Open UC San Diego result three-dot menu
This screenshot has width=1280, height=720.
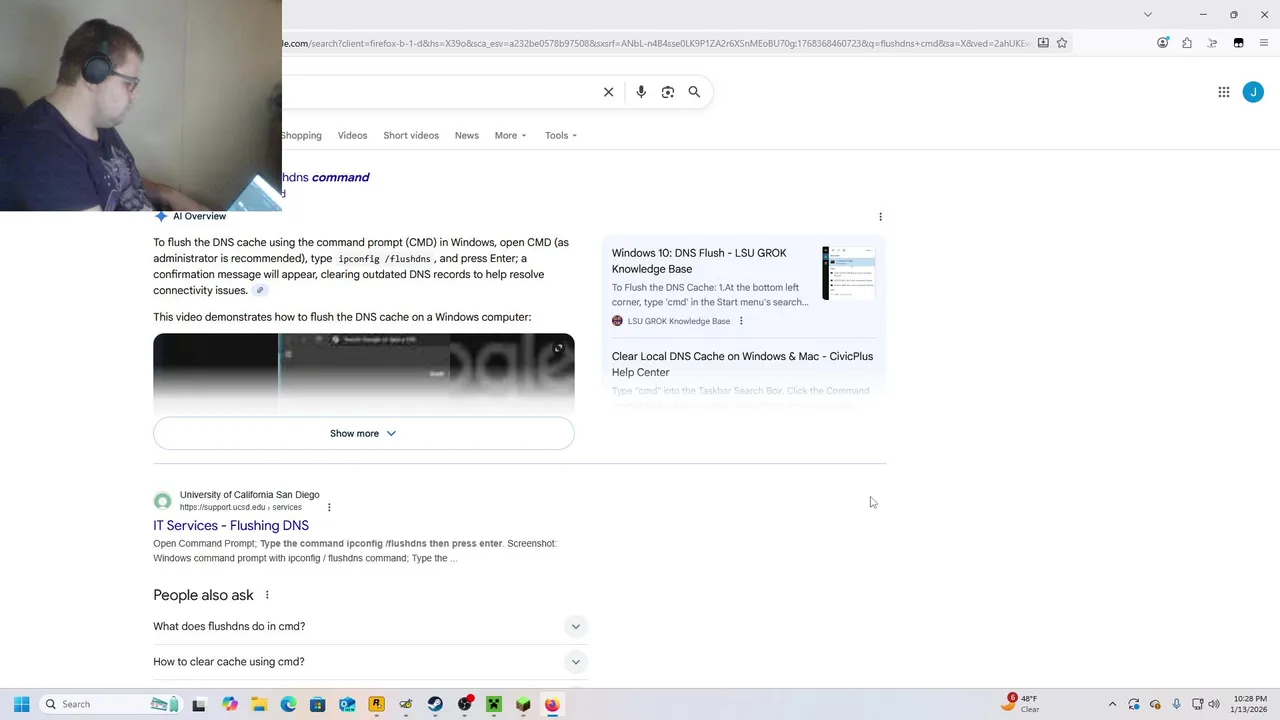click(329, 507)
